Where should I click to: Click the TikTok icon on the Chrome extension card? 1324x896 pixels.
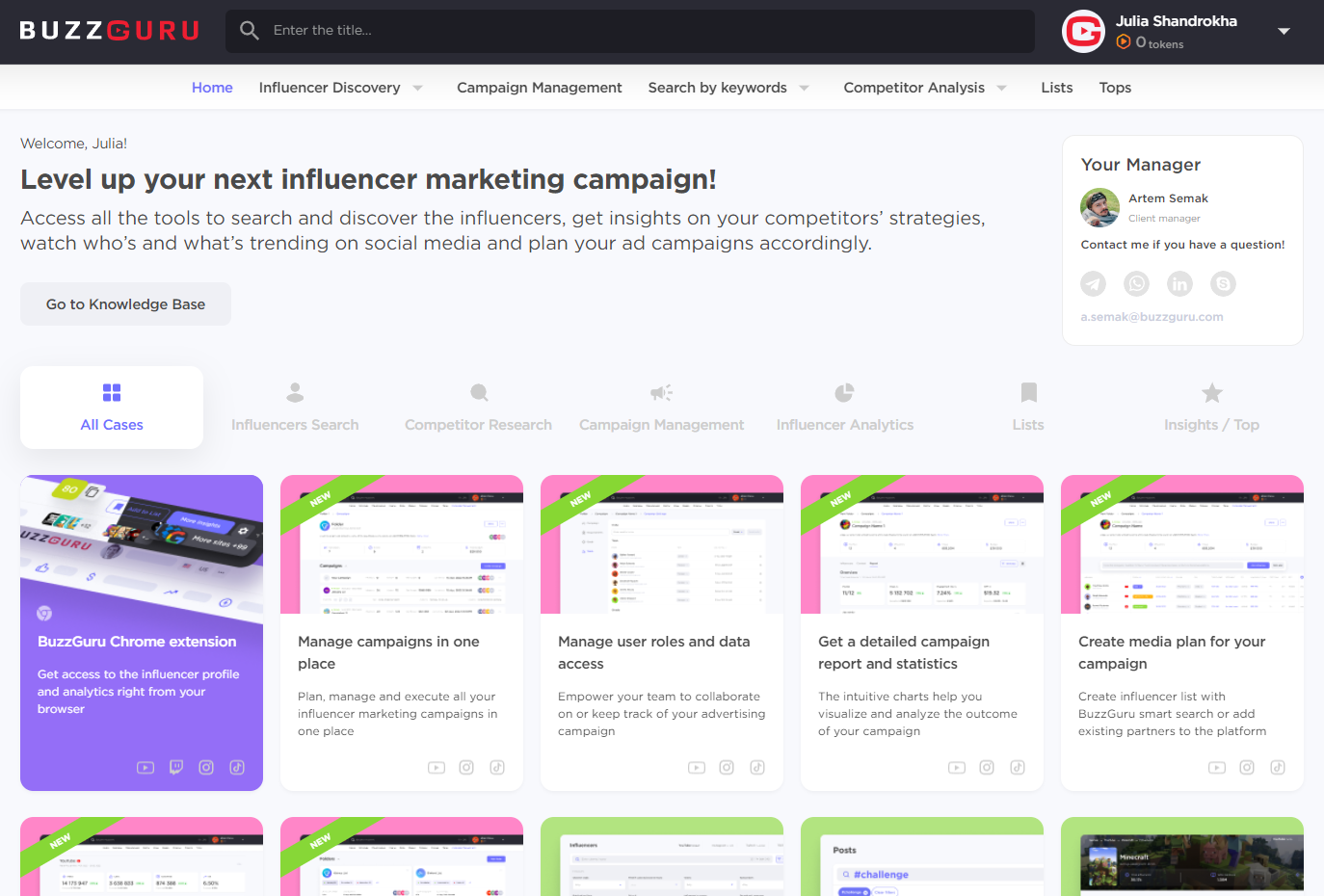tap(237, 768)
